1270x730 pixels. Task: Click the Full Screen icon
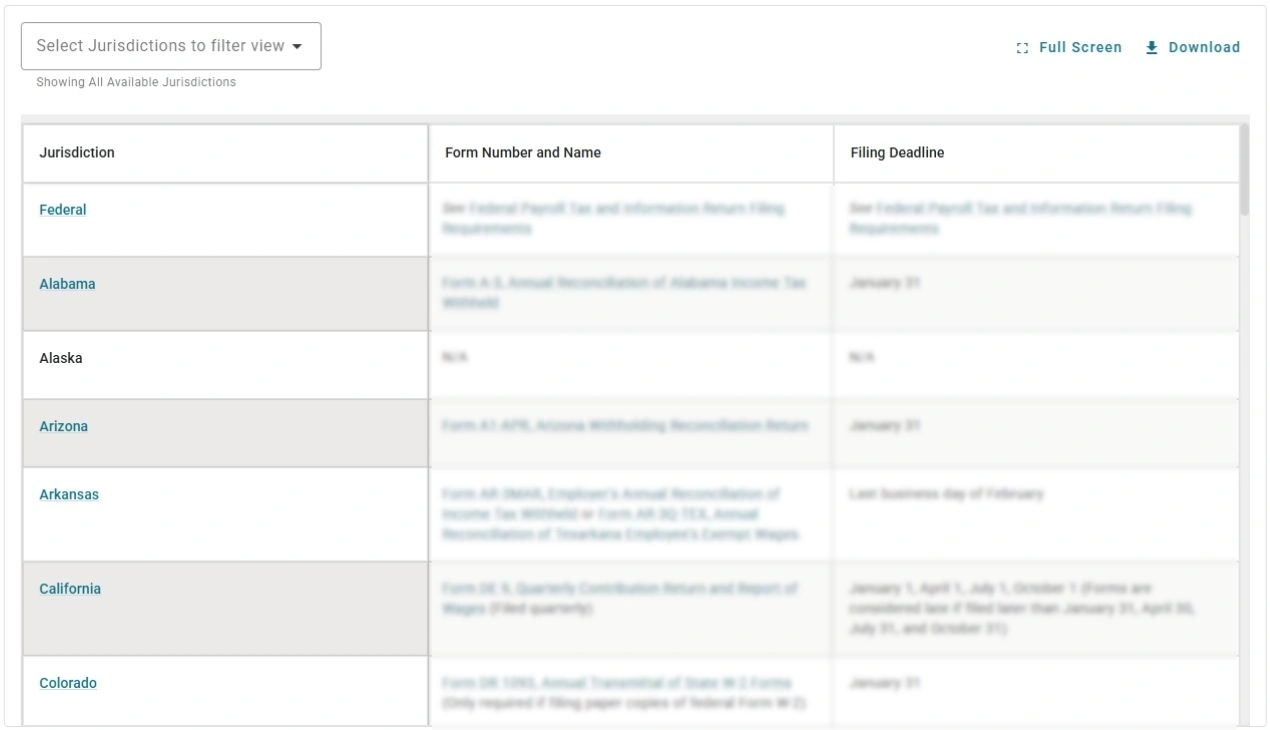point(1021,47)
